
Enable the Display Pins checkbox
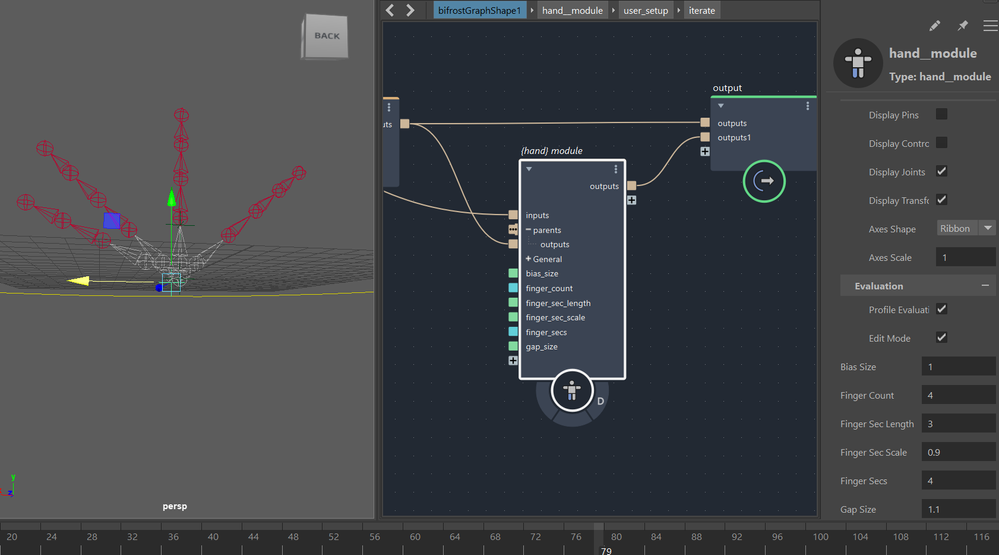(941, 115)
